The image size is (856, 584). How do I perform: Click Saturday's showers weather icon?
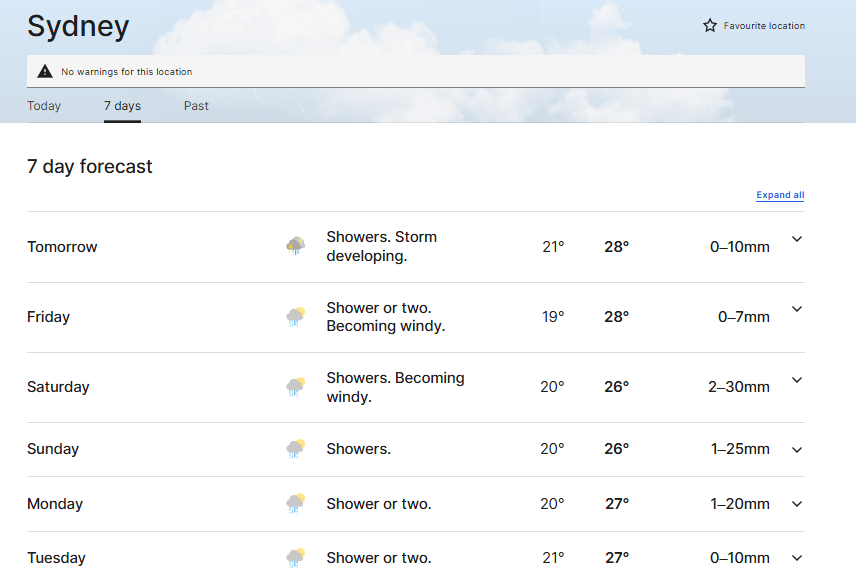295,387
